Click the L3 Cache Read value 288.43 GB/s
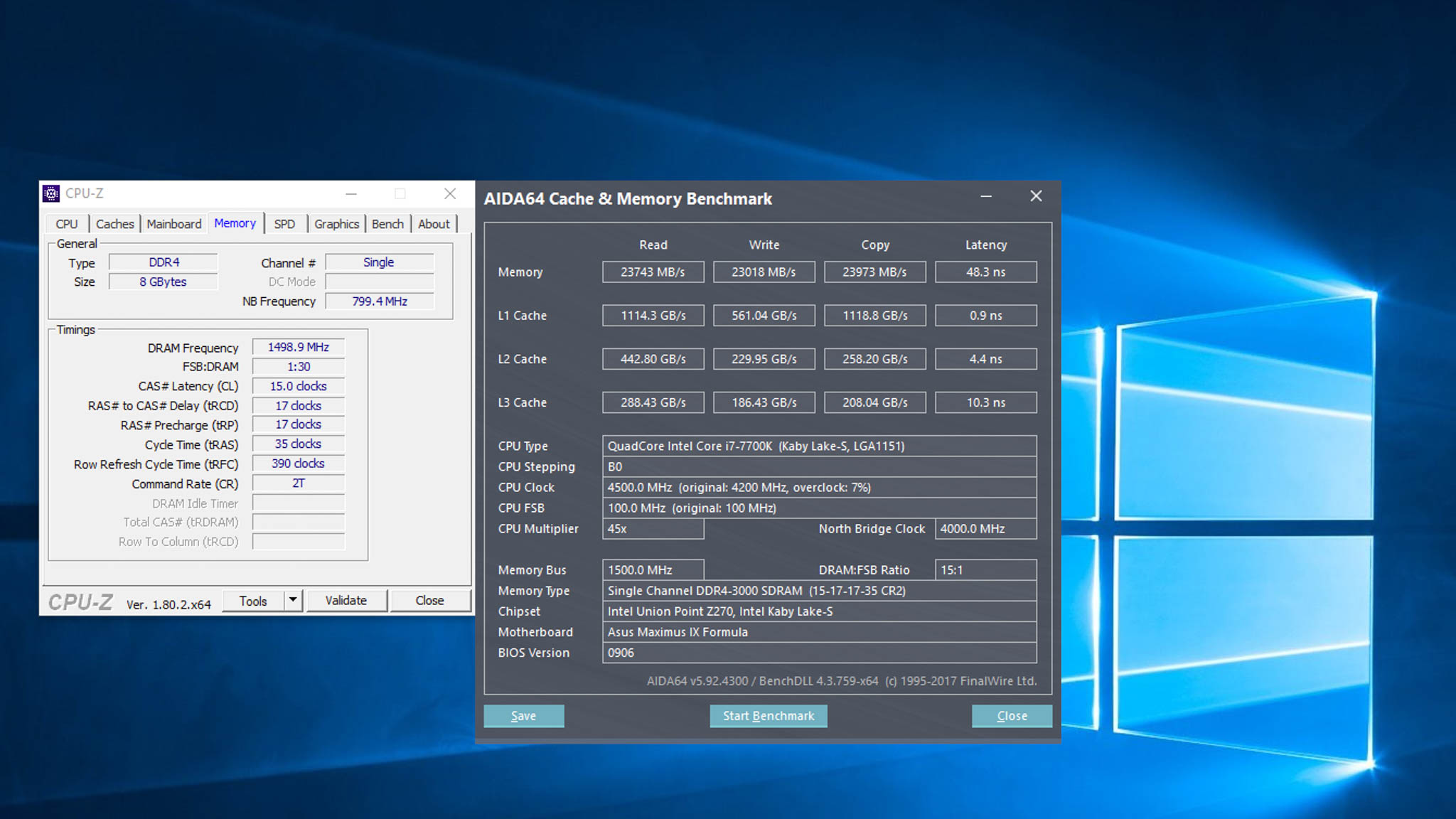The width and height of the screenshot is (1456, 819). 653,402
